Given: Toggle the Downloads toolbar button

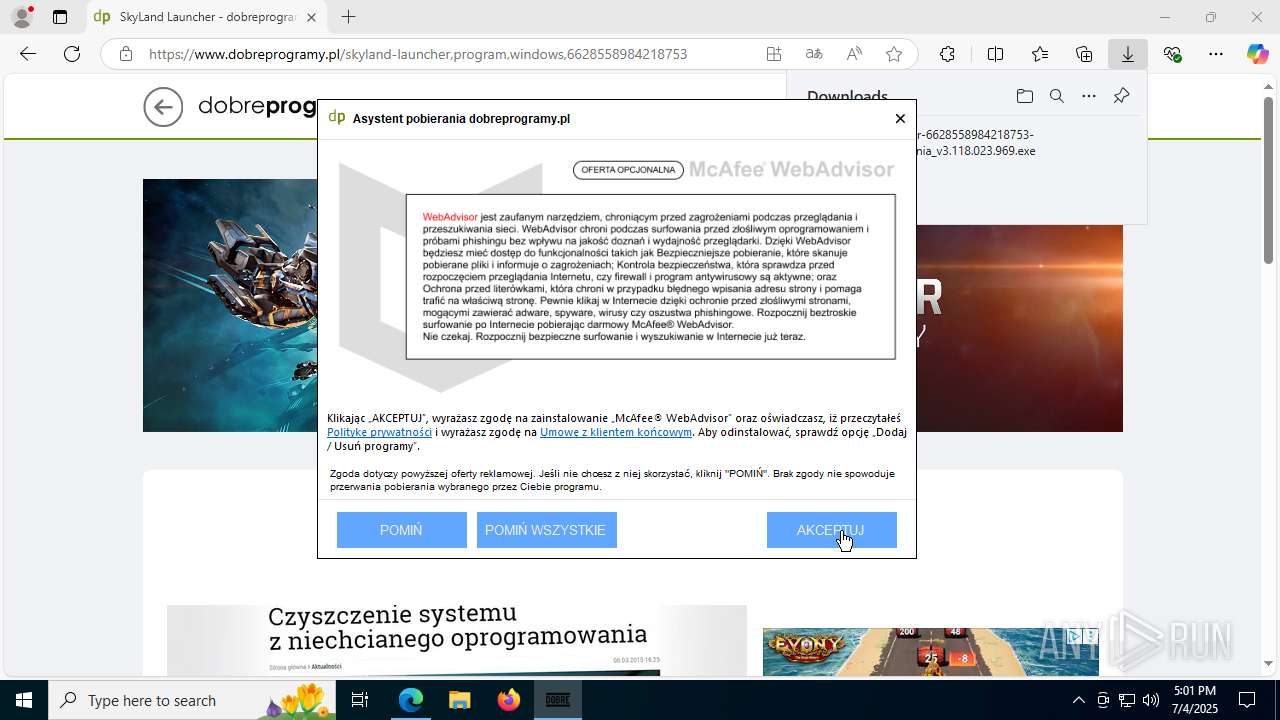Looking at the screenshot, I should coord(1128,54).
